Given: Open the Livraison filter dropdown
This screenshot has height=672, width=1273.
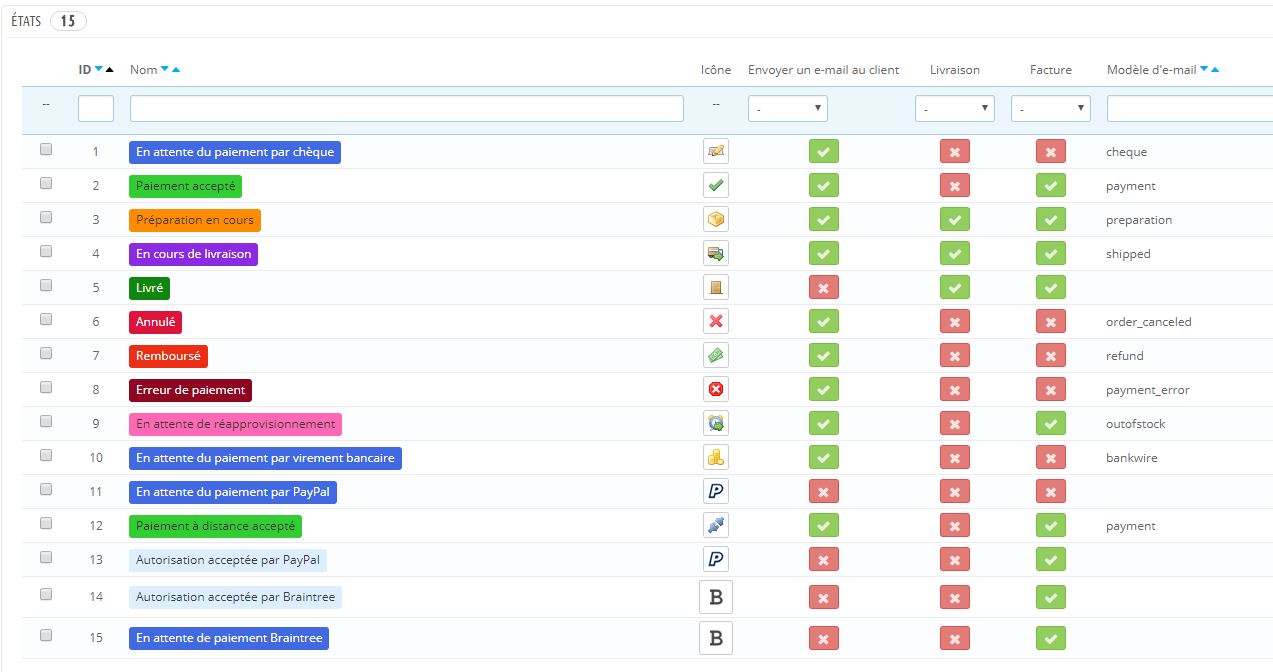Looking at the screenshot, I should pyautogui.click(x=955, y=108).
